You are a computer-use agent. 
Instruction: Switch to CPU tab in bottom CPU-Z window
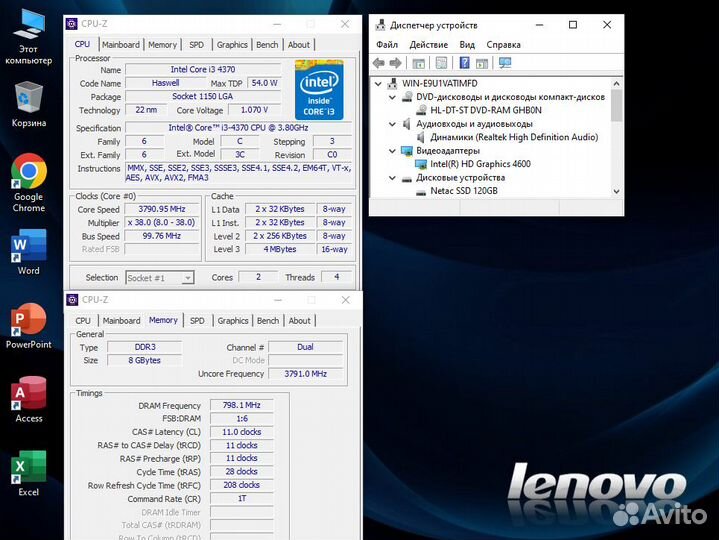tap(83, 321)
